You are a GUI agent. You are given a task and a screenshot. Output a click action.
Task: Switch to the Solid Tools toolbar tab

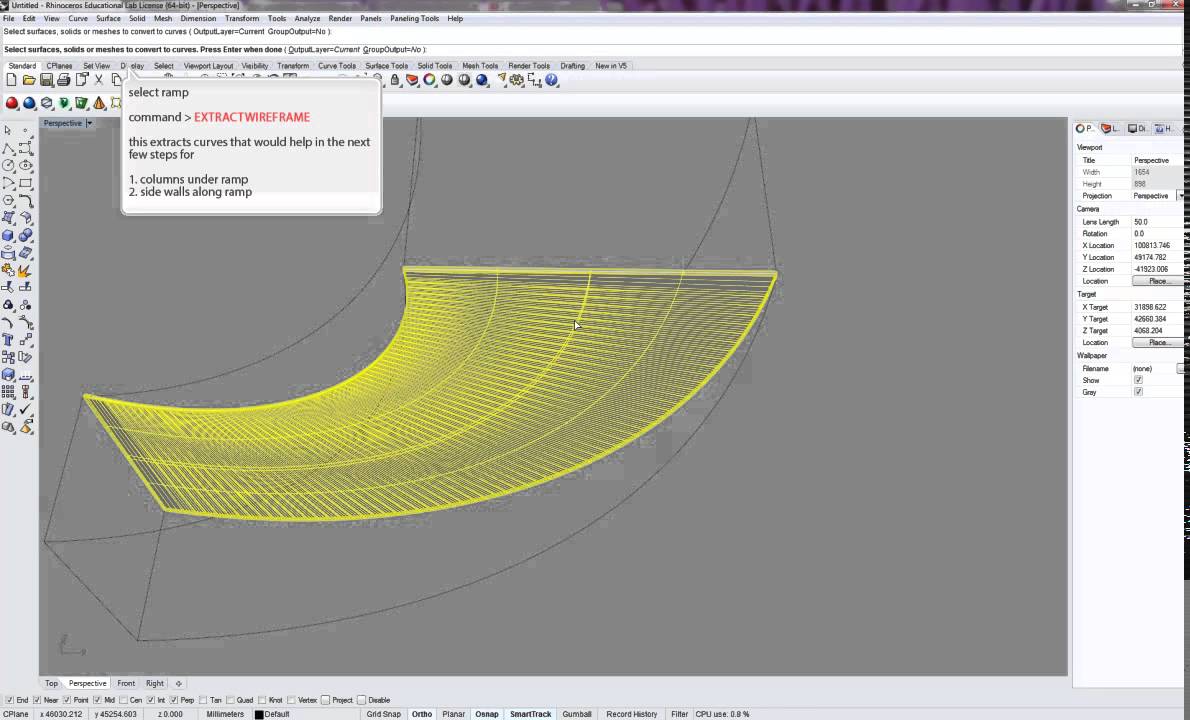tap(435, 66)
